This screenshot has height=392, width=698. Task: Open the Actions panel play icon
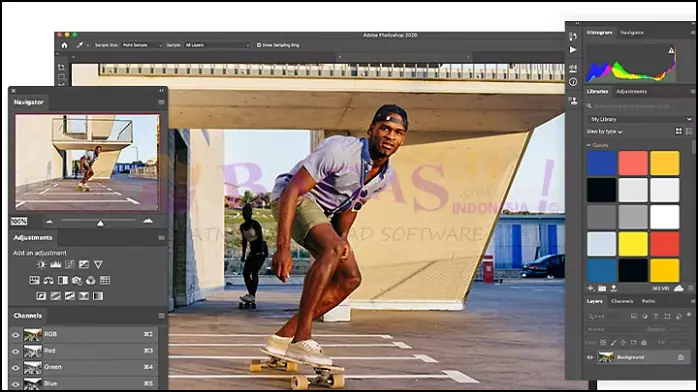point(573,50)
